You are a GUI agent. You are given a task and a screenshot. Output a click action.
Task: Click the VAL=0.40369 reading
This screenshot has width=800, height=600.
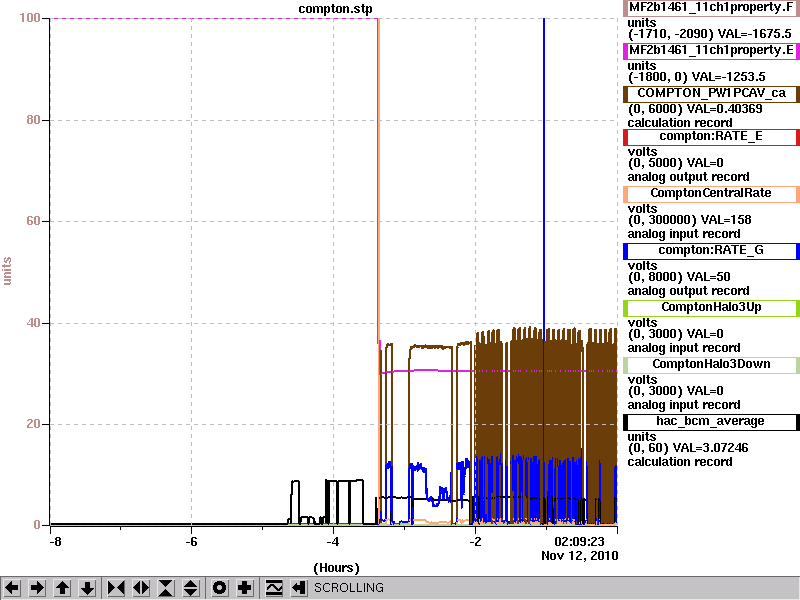[725, 109]
